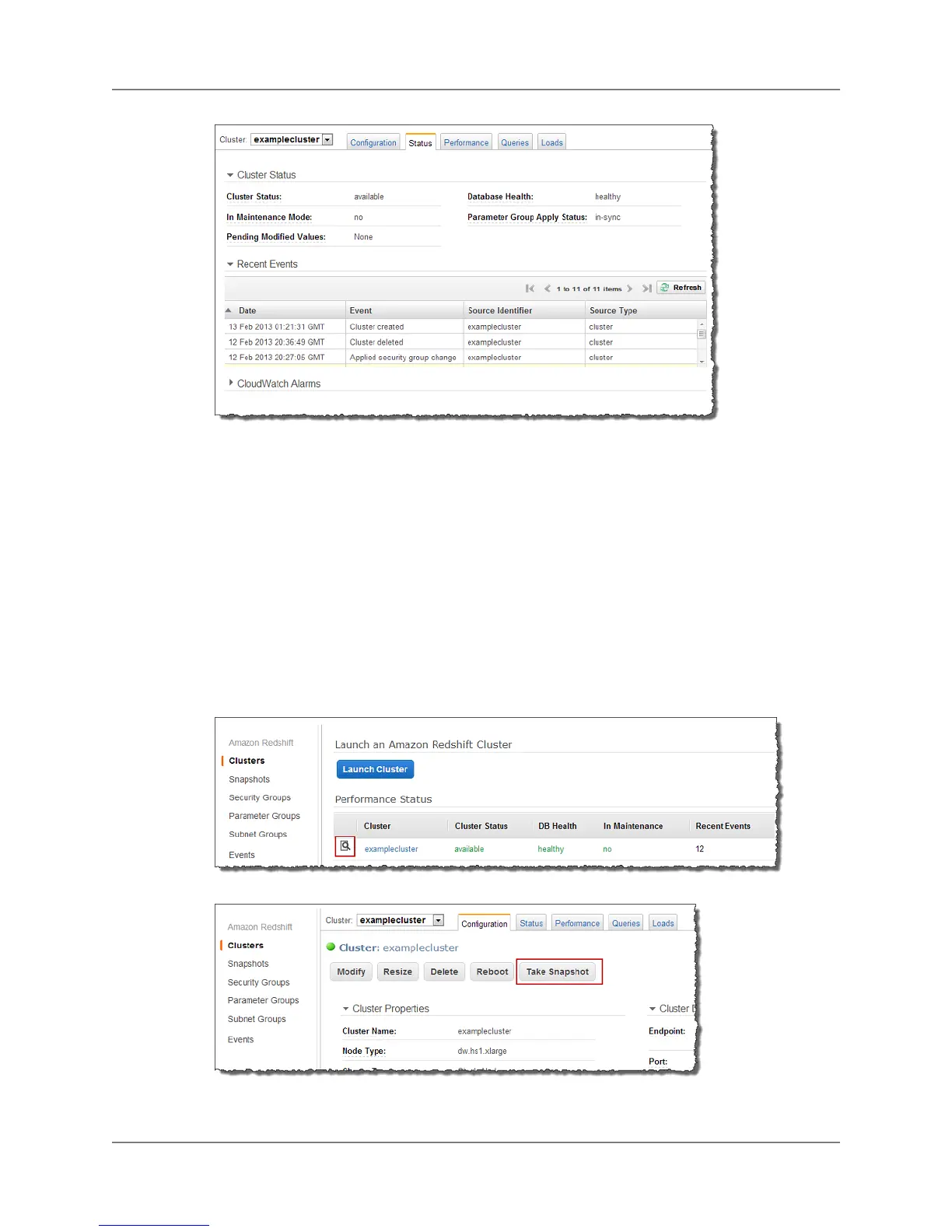The height and width of the screenshot is (1232, 952).
Task: Click the In Maintenance column header
Action: tap(633, 826)
